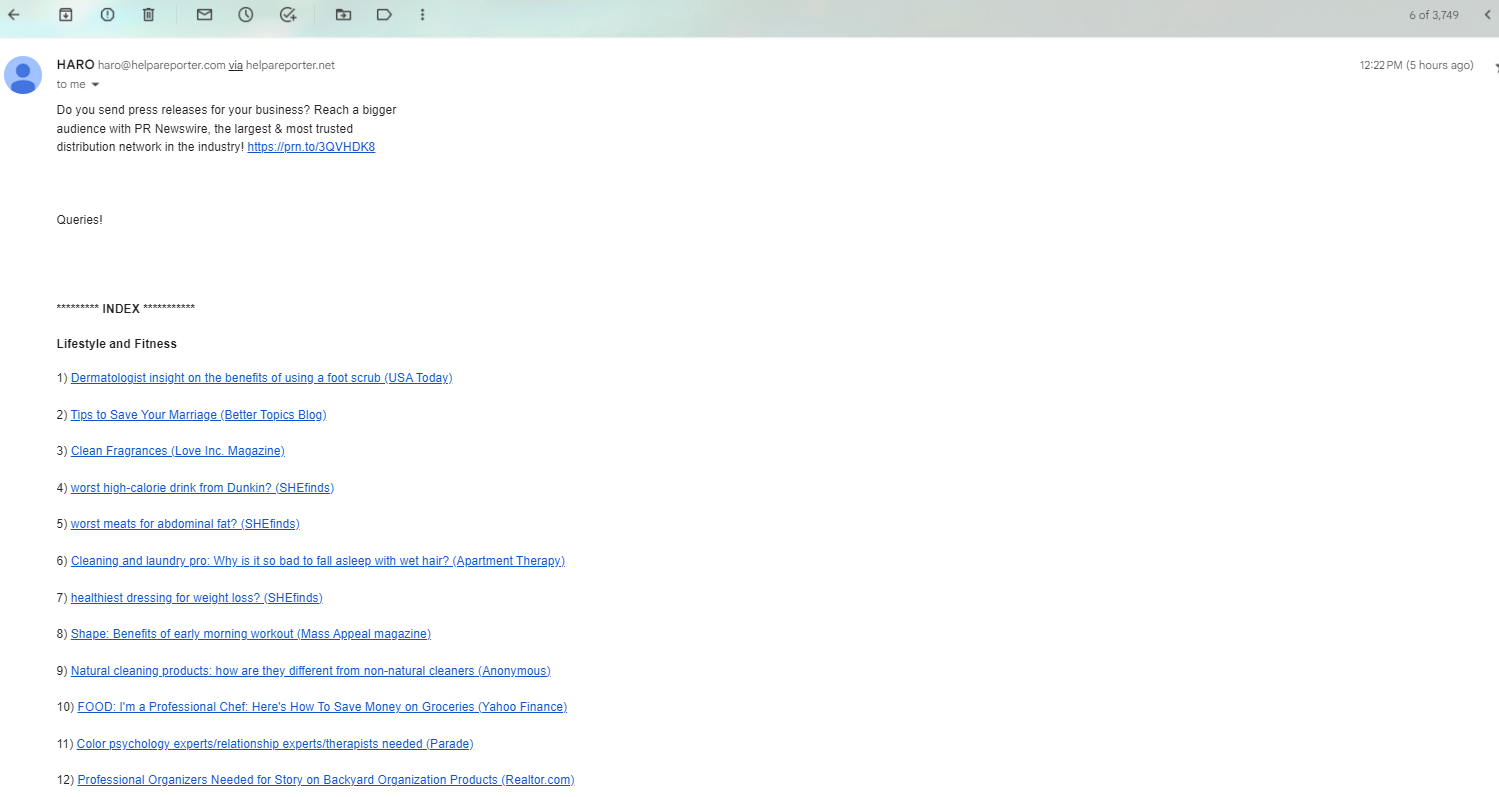This screenshot has width=1499, height=797.
Task: Open Tips to Save Your Marriage link
Action: pyautogui.click(x=199, y=415)
